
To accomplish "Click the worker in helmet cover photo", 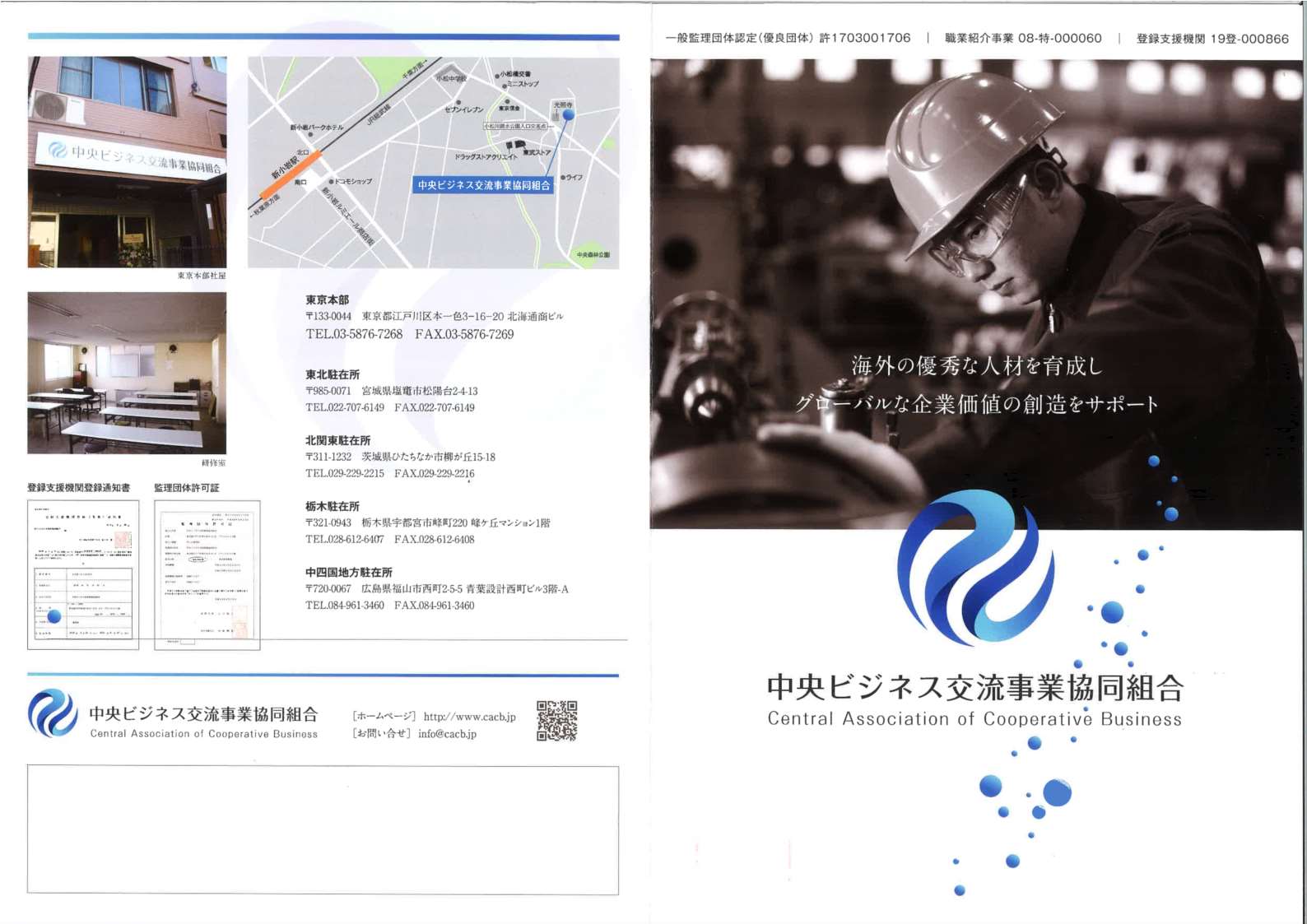I will pyautogui.click(x=976, y=295).
